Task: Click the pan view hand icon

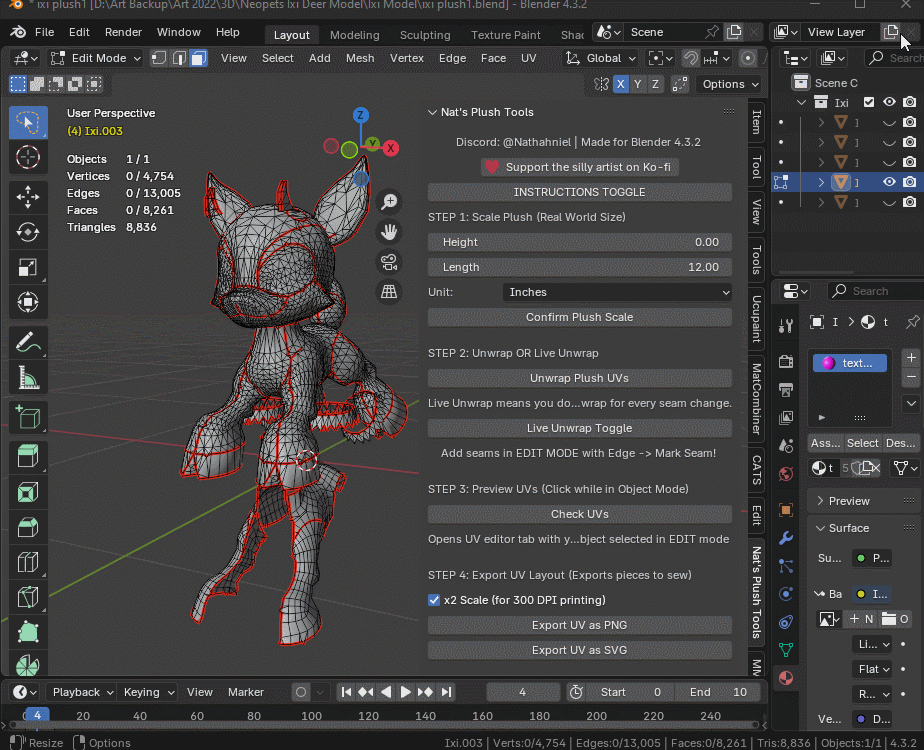Action: (x=389, y=232)
